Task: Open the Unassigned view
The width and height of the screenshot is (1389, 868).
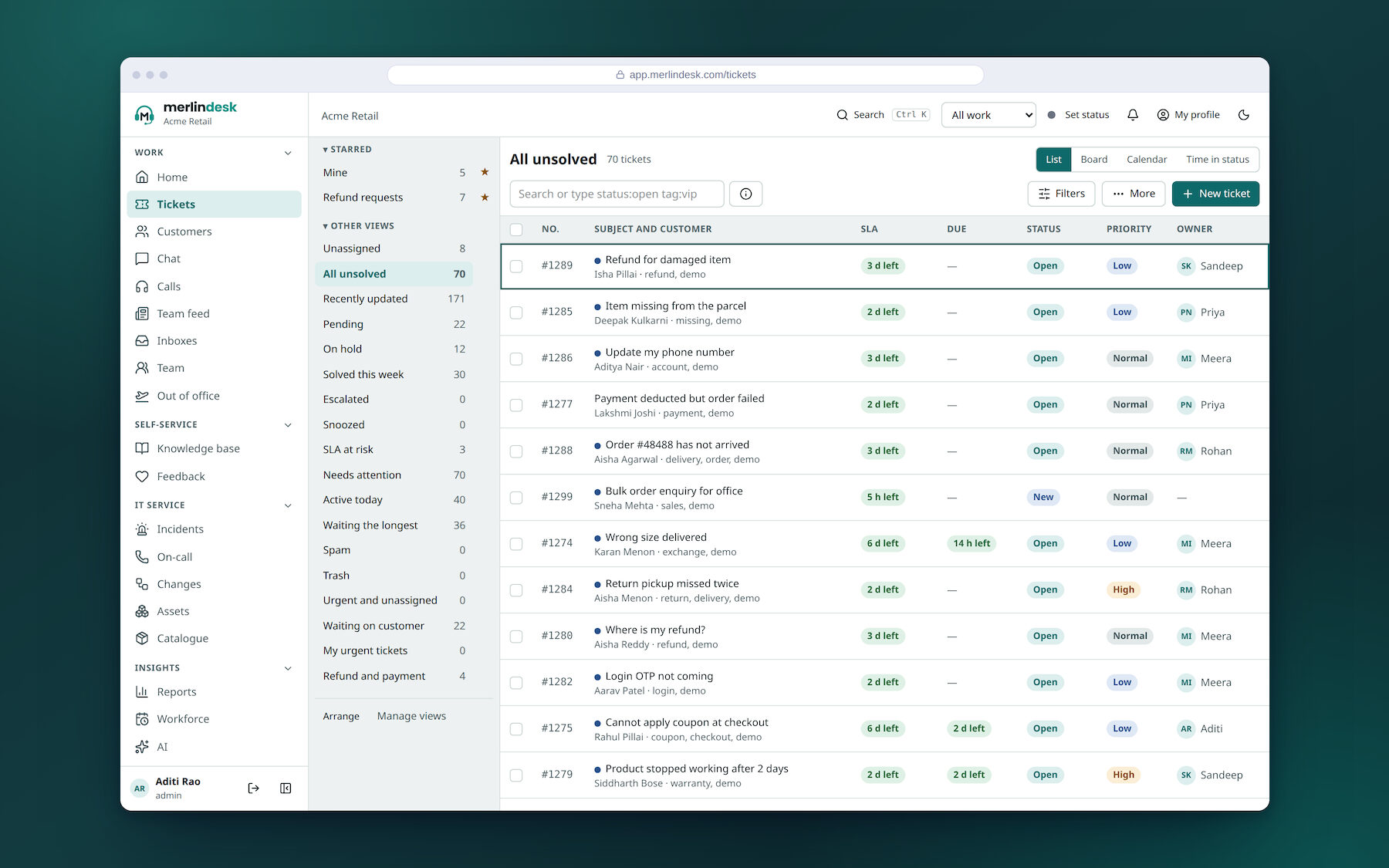Action: coord(394,248)
